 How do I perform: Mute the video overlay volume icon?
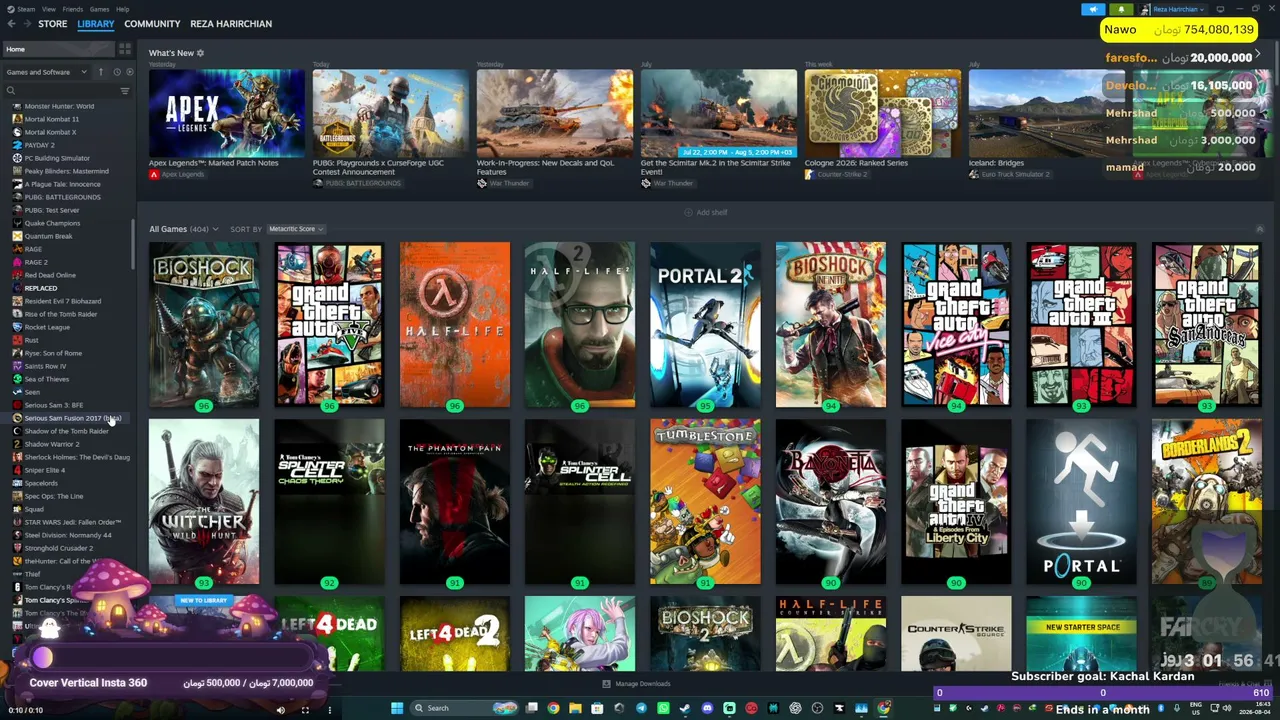280,710
